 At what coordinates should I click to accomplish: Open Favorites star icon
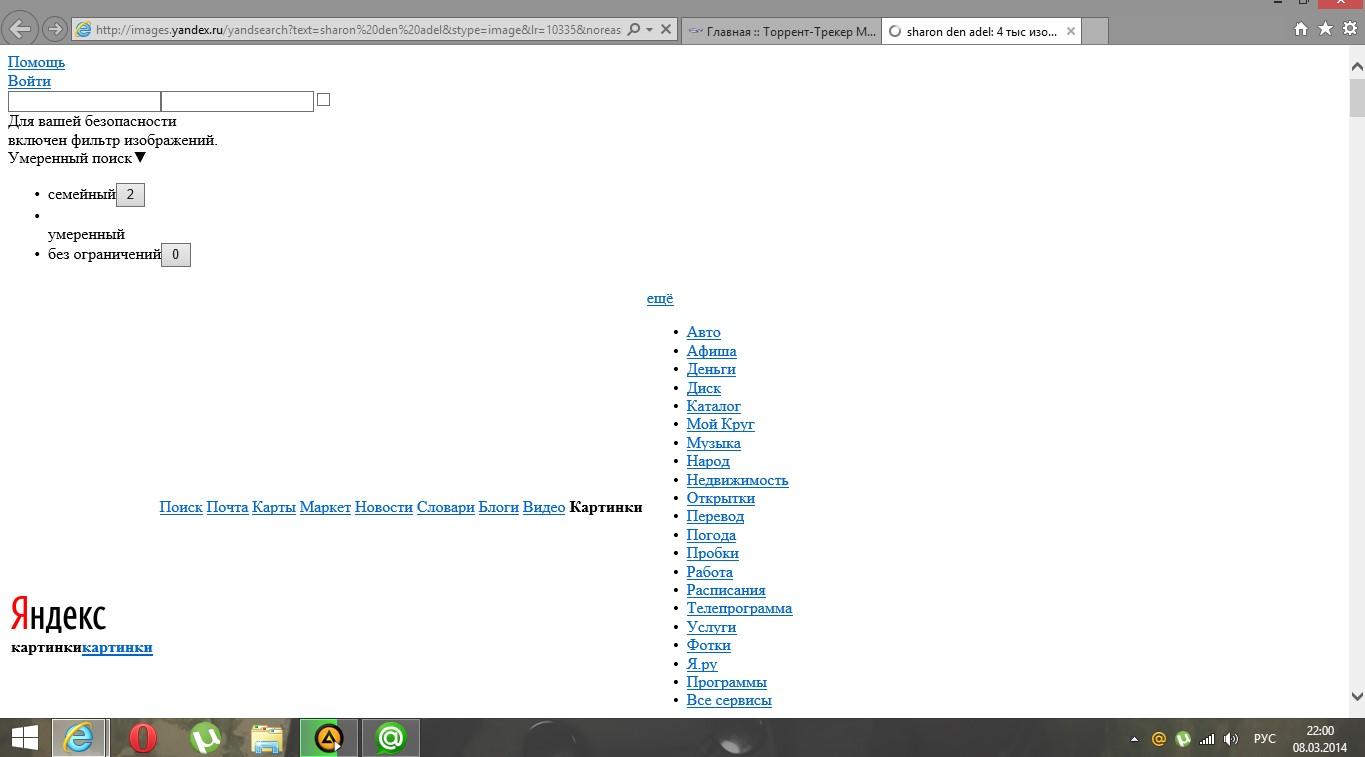pos(1325,29)
